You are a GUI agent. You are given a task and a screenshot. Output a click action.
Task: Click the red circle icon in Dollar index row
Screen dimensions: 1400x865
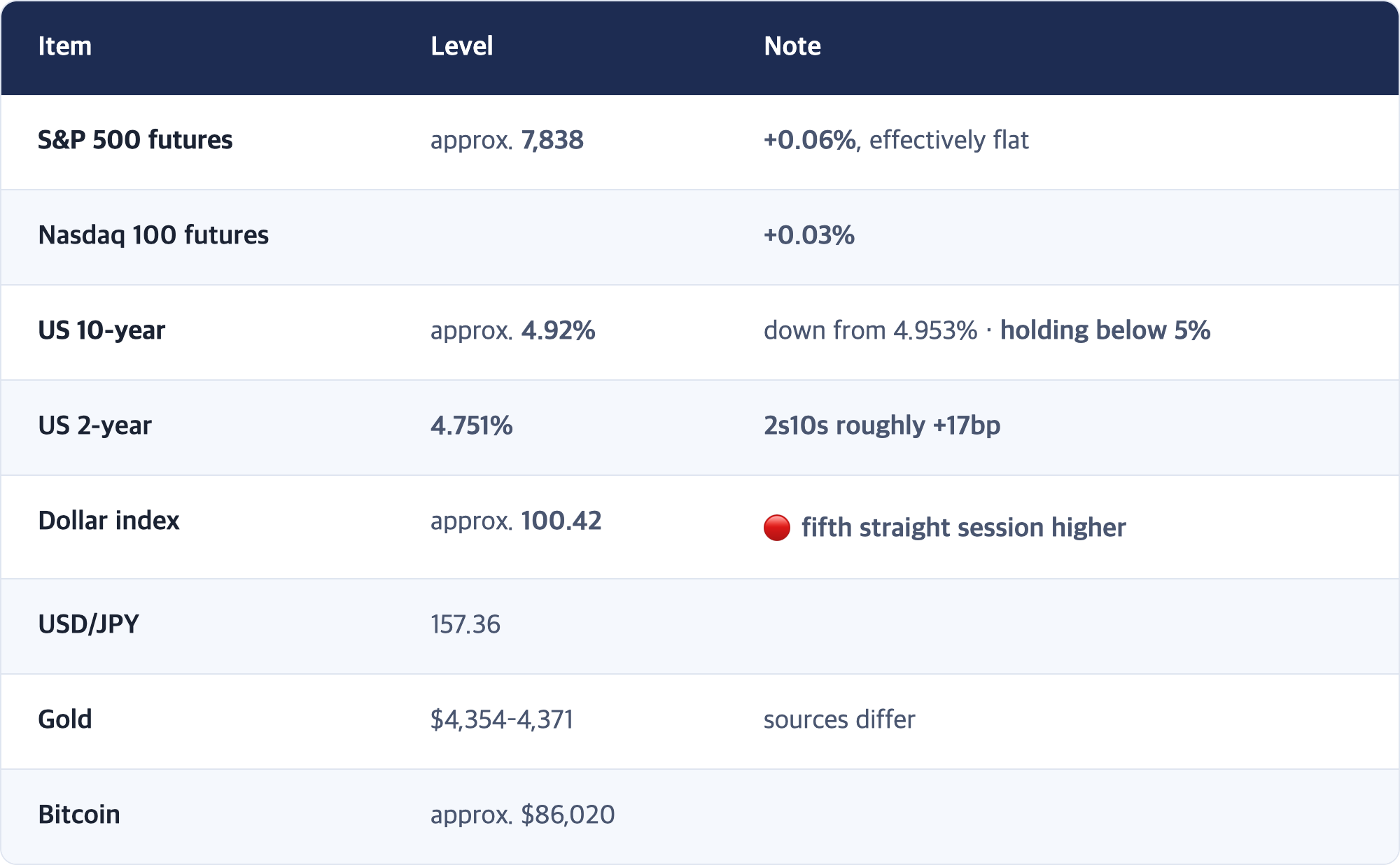(776, 528)
